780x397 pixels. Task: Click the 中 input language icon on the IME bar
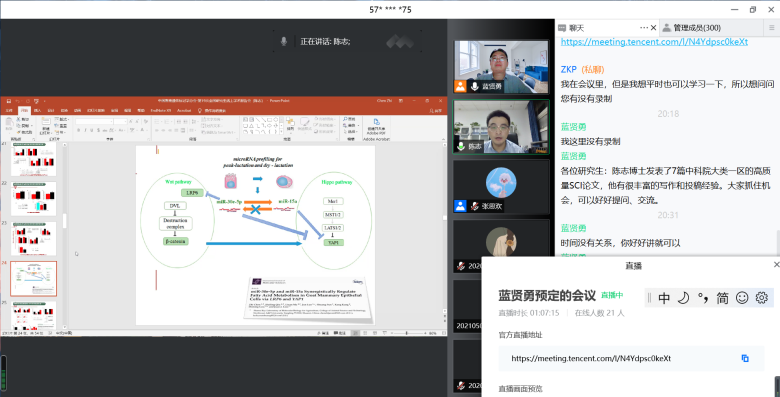[664, 298]
